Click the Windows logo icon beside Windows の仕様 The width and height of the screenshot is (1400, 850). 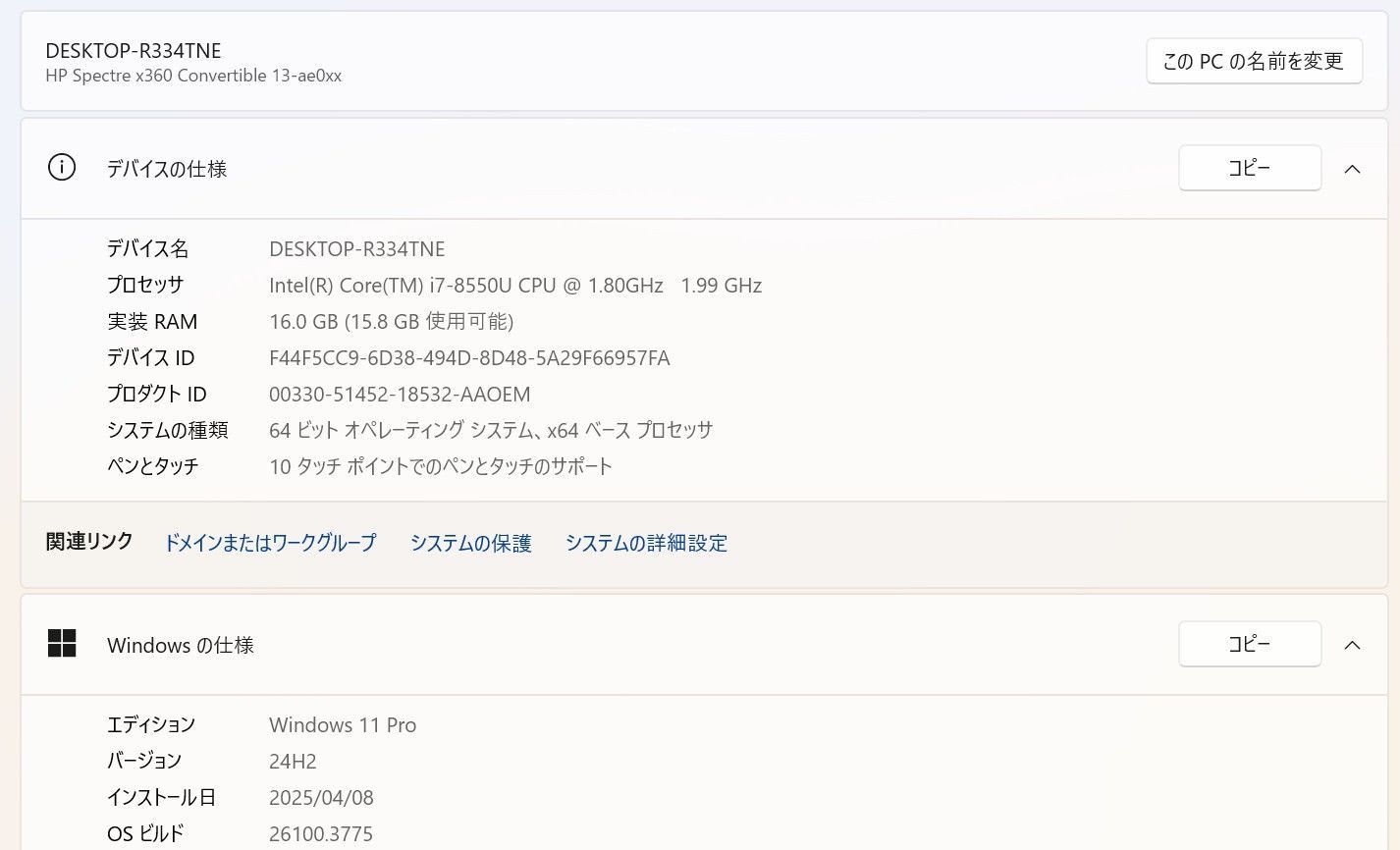pos(62,644)
